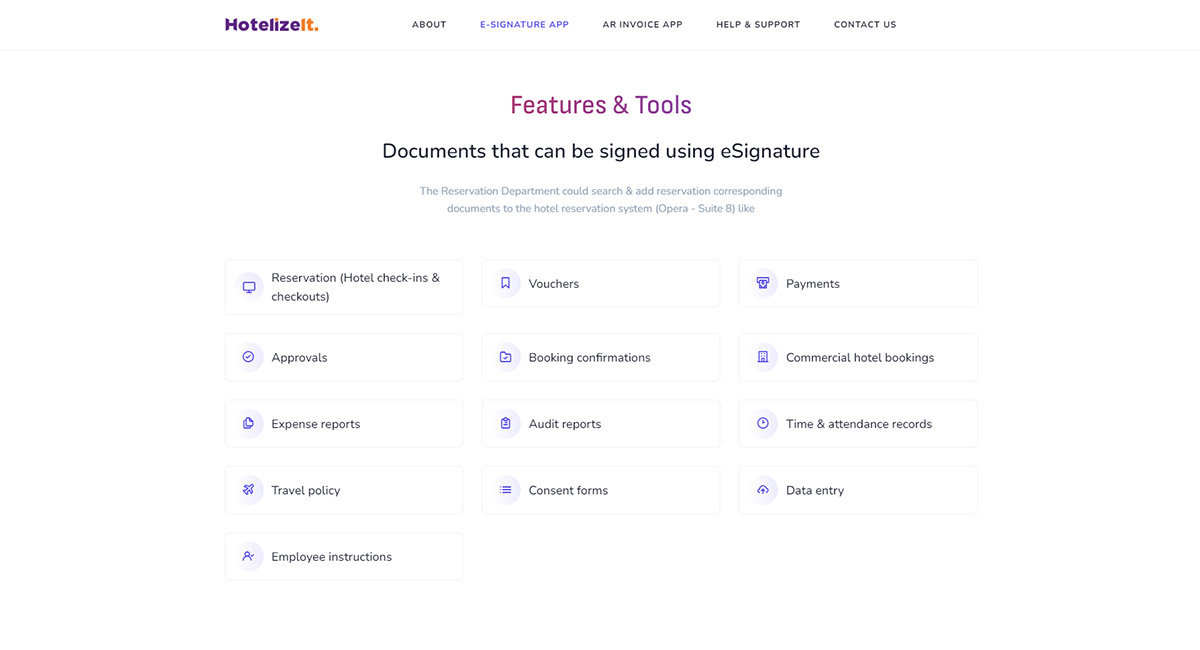
Task: Click the Expense reports icon
Action: click(249, 424)
